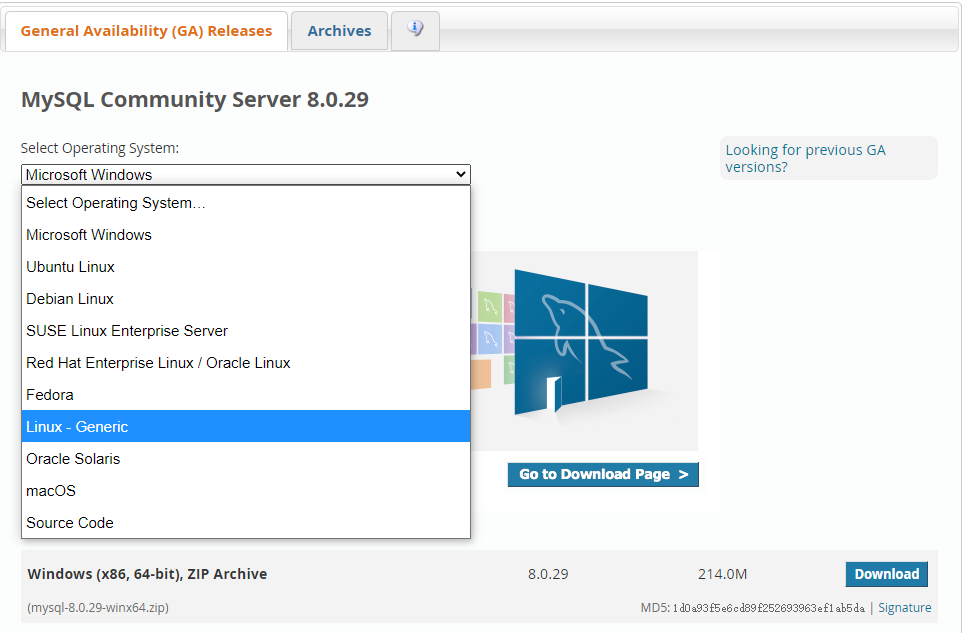Open the Signature link for ZIP archive
This screenshot has width=964, height=633.
point(904,608)
